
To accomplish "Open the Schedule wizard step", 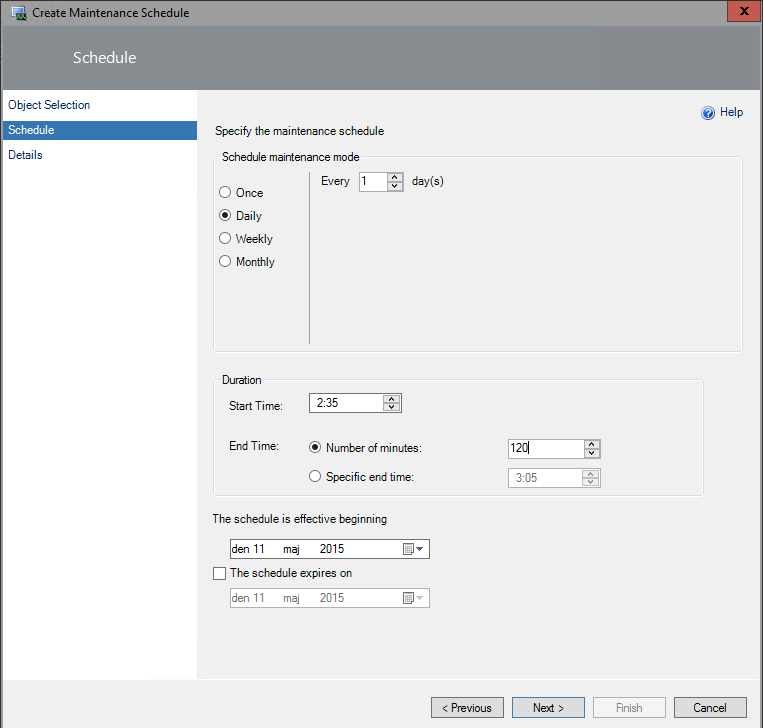I will 100,130.
